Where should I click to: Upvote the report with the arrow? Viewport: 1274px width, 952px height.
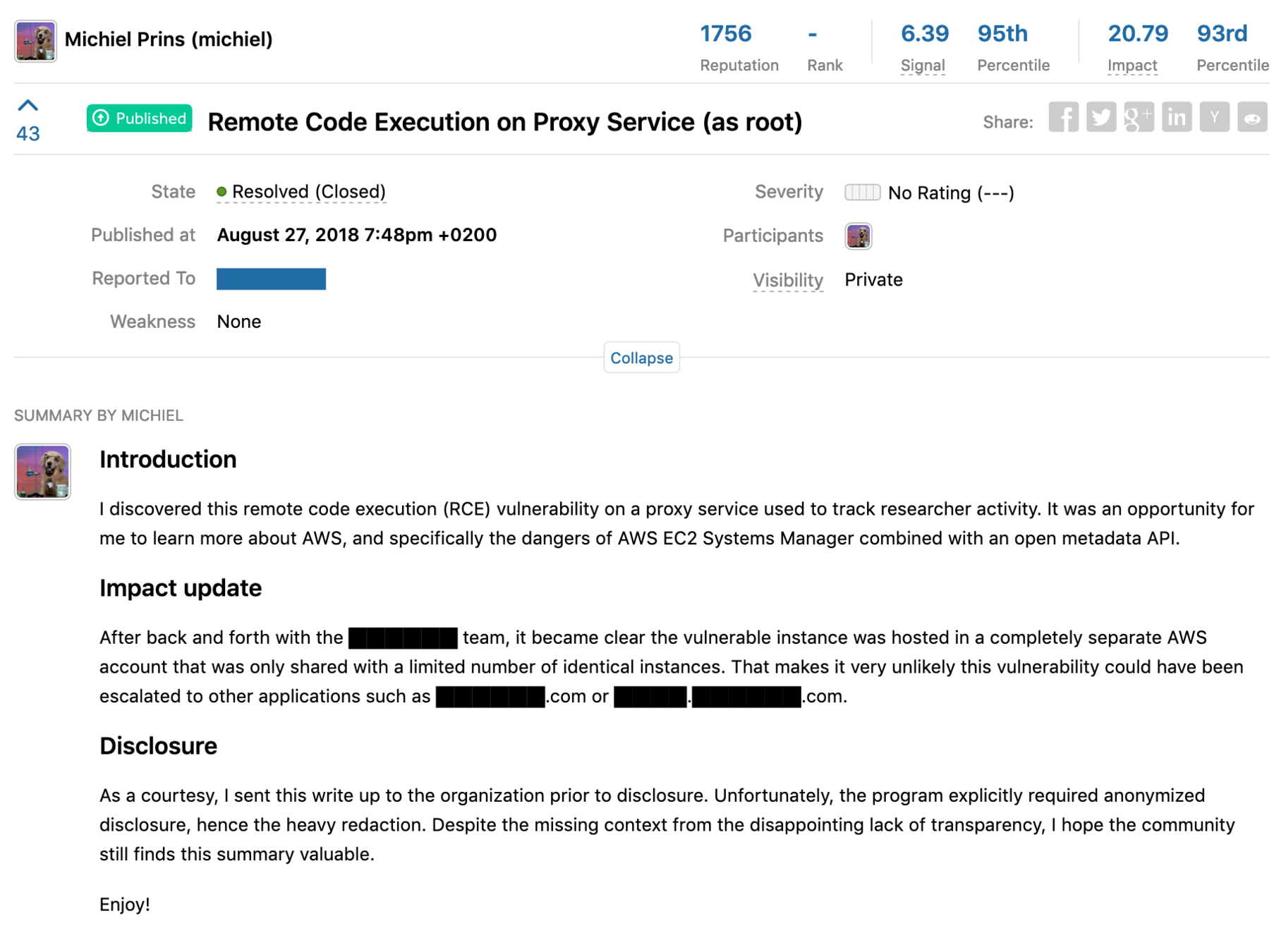pyautogui.click(x=28, y=106)
